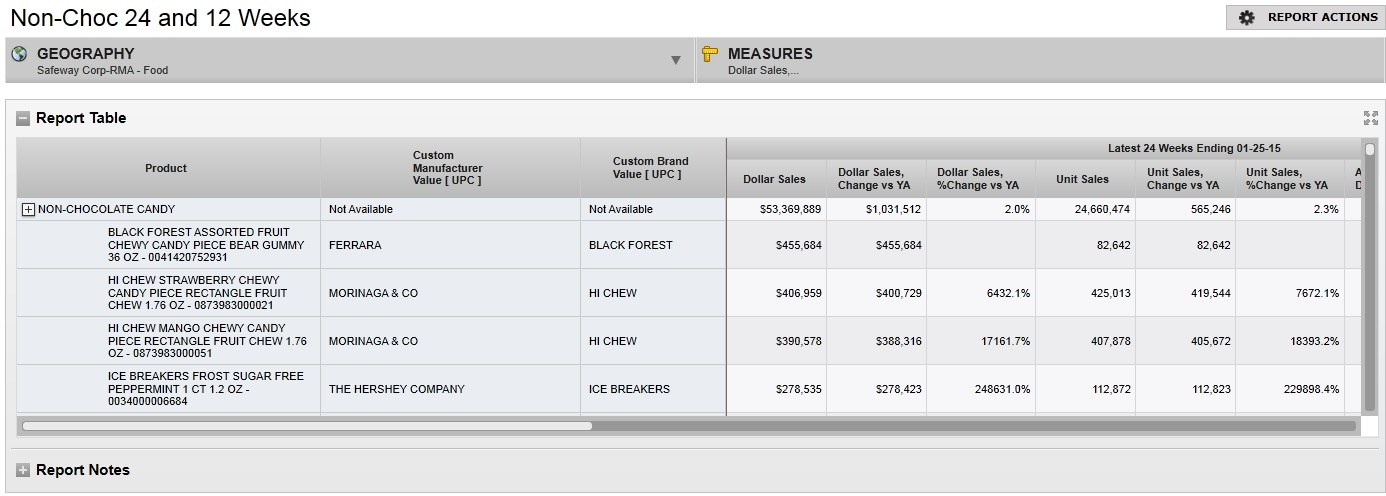The width and height of the screenshot is (1386, 496).
Task: Click Custom Manufacturer Value column header
Action: point(447,168)
